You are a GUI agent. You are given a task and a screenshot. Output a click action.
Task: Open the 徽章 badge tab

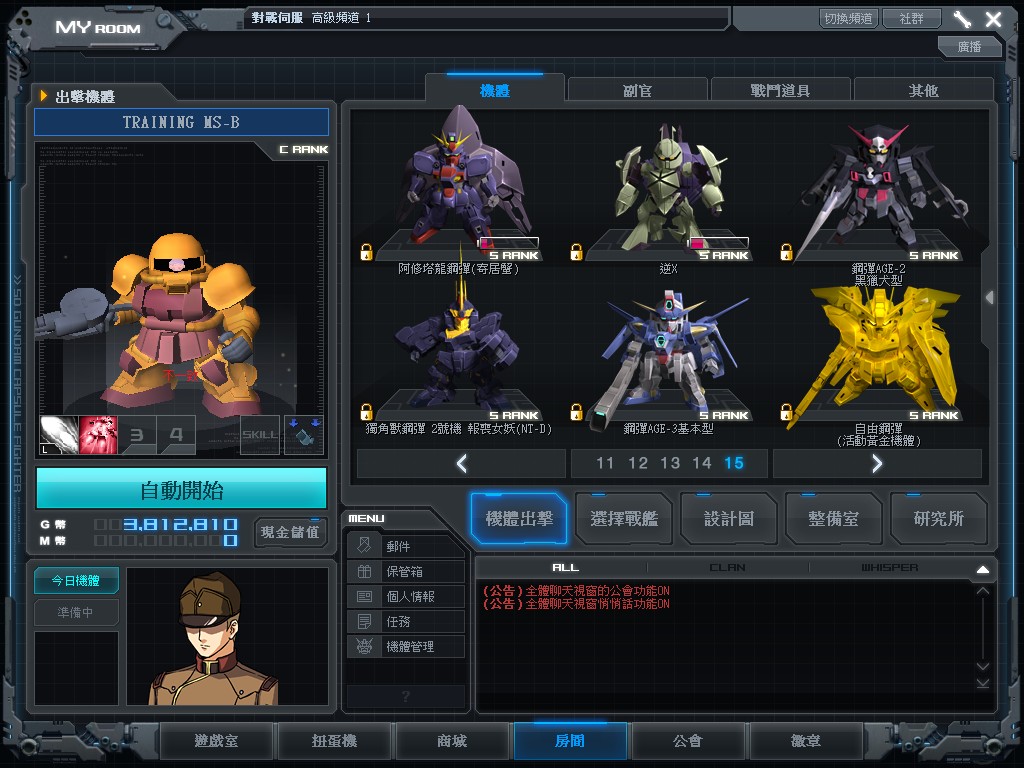point(806,741)
